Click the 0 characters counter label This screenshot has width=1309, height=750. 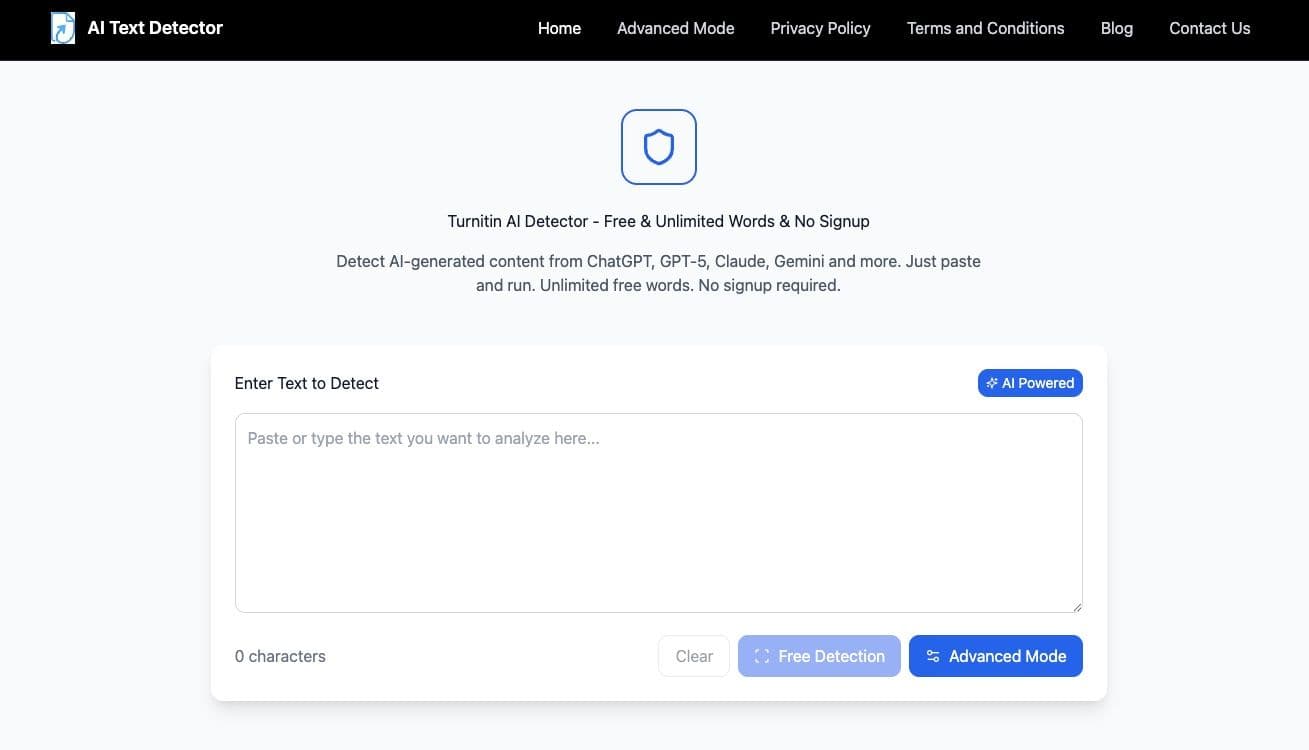280,656
